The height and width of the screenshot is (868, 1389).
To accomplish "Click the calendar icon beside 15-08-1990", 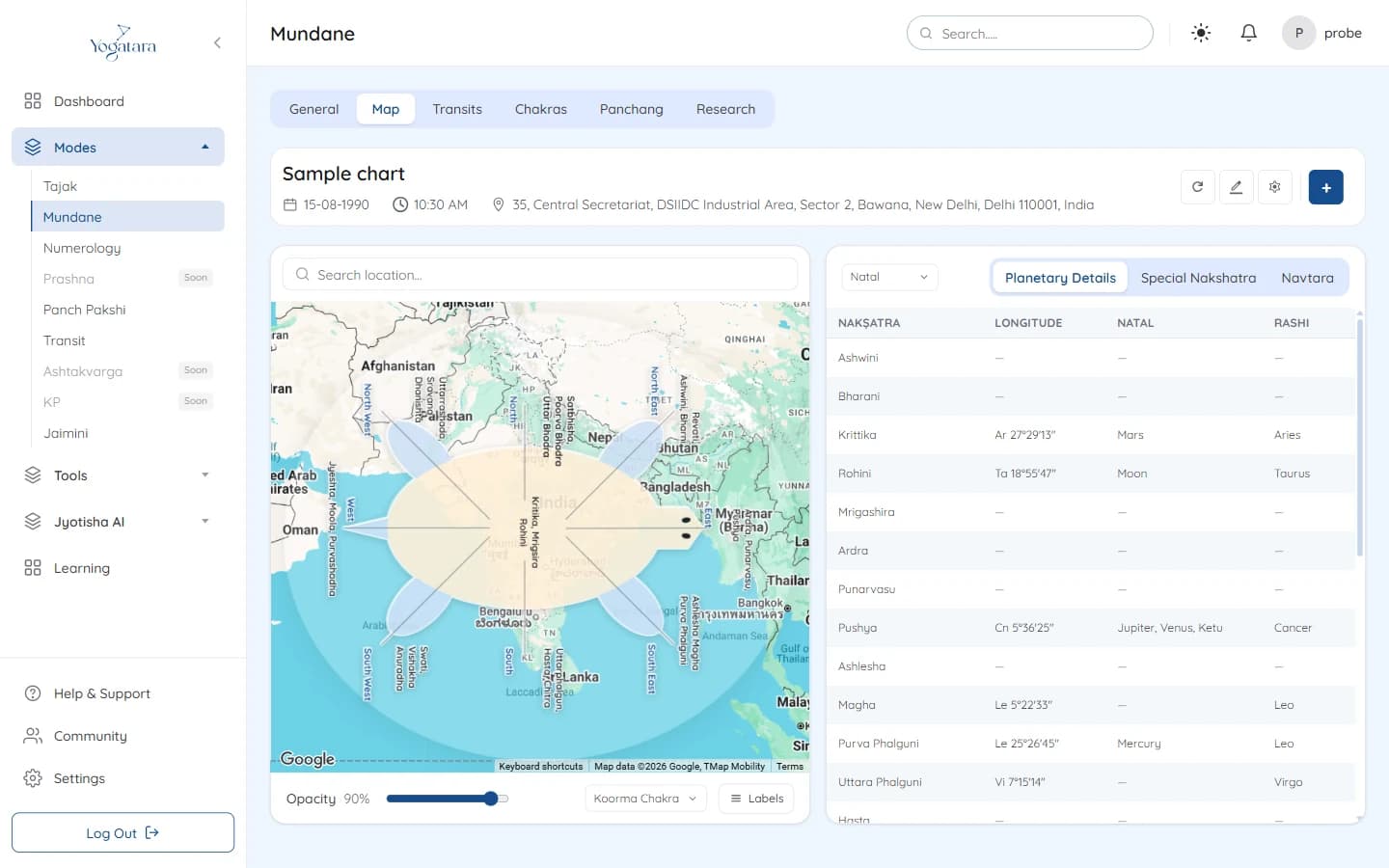I will click(x=289, y=204).
